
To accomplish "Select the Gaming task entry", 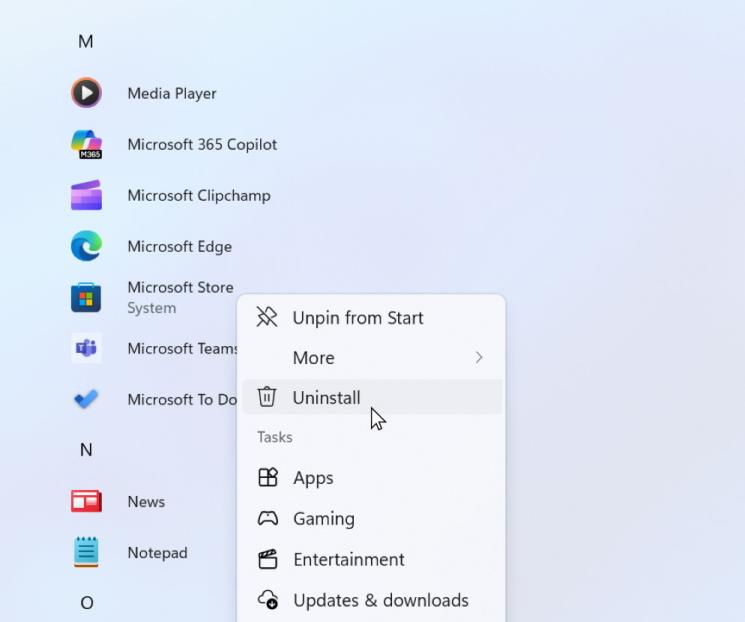I will (x=372, y=518).
